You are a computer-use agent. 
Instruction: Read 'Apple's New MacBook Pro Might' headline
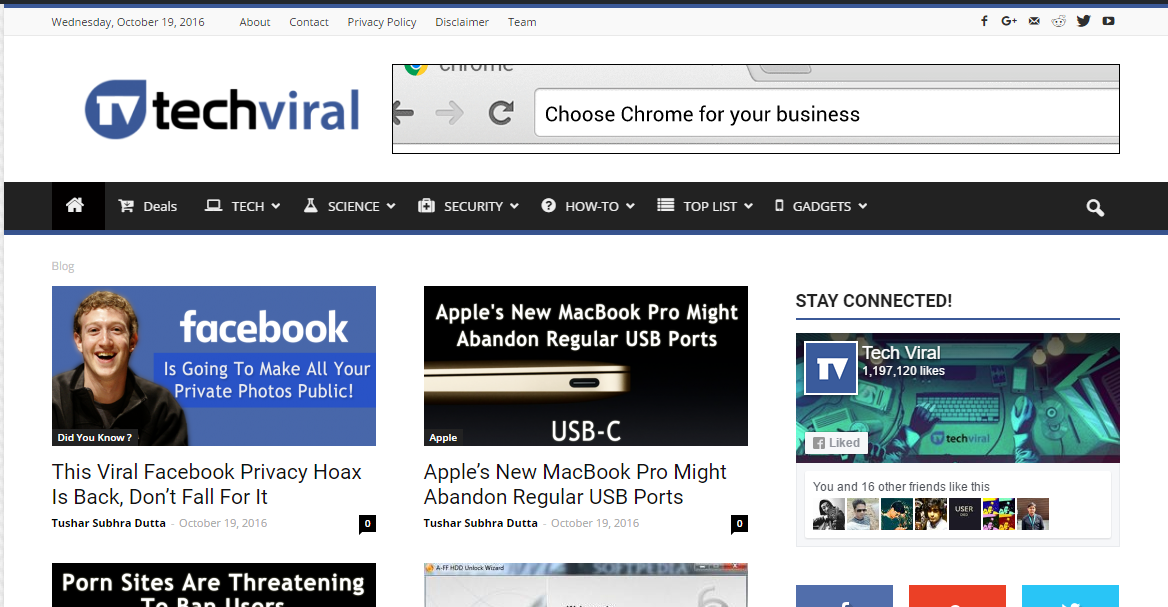point(575,484)
